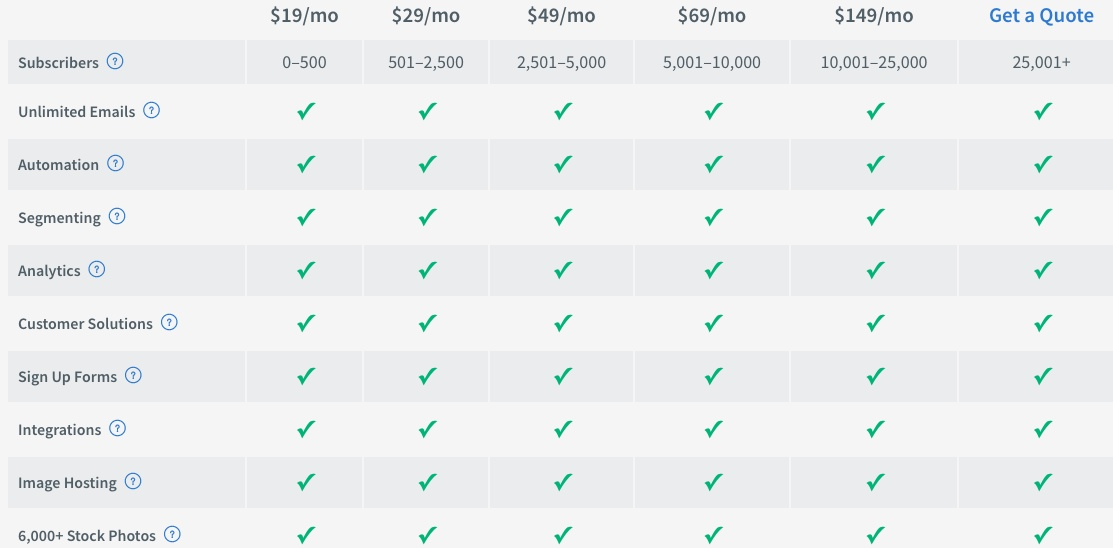Open the Unlimited Emails help tooltip icon
The image size is (1113, 548).
[151, 110]
